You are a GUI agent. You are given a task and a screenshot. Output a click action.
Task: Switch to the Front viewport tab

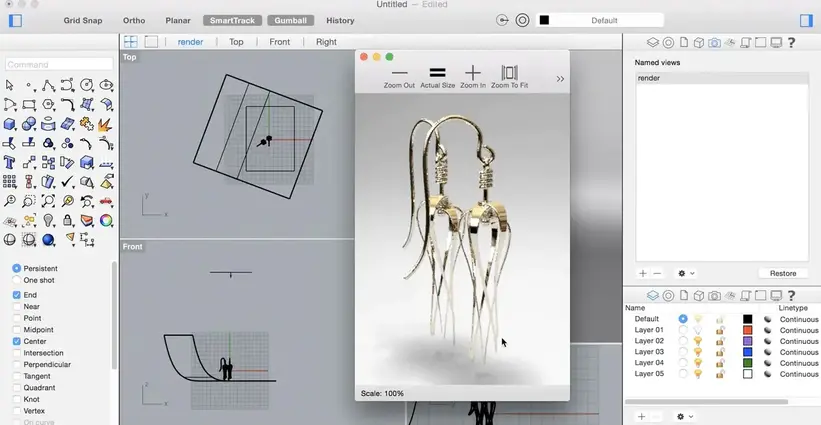[x=280, y=42]
